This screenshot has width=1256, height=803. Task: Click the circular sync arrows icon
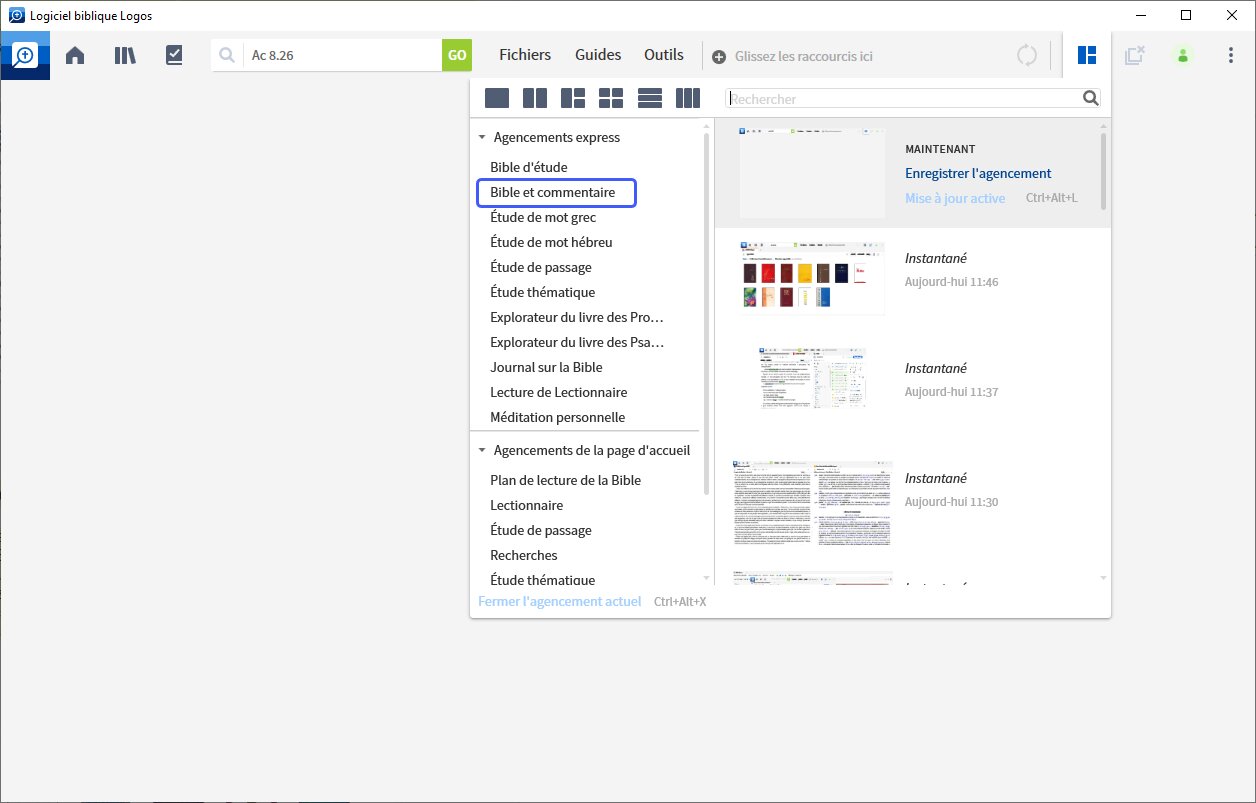[x=1027, y=56]
